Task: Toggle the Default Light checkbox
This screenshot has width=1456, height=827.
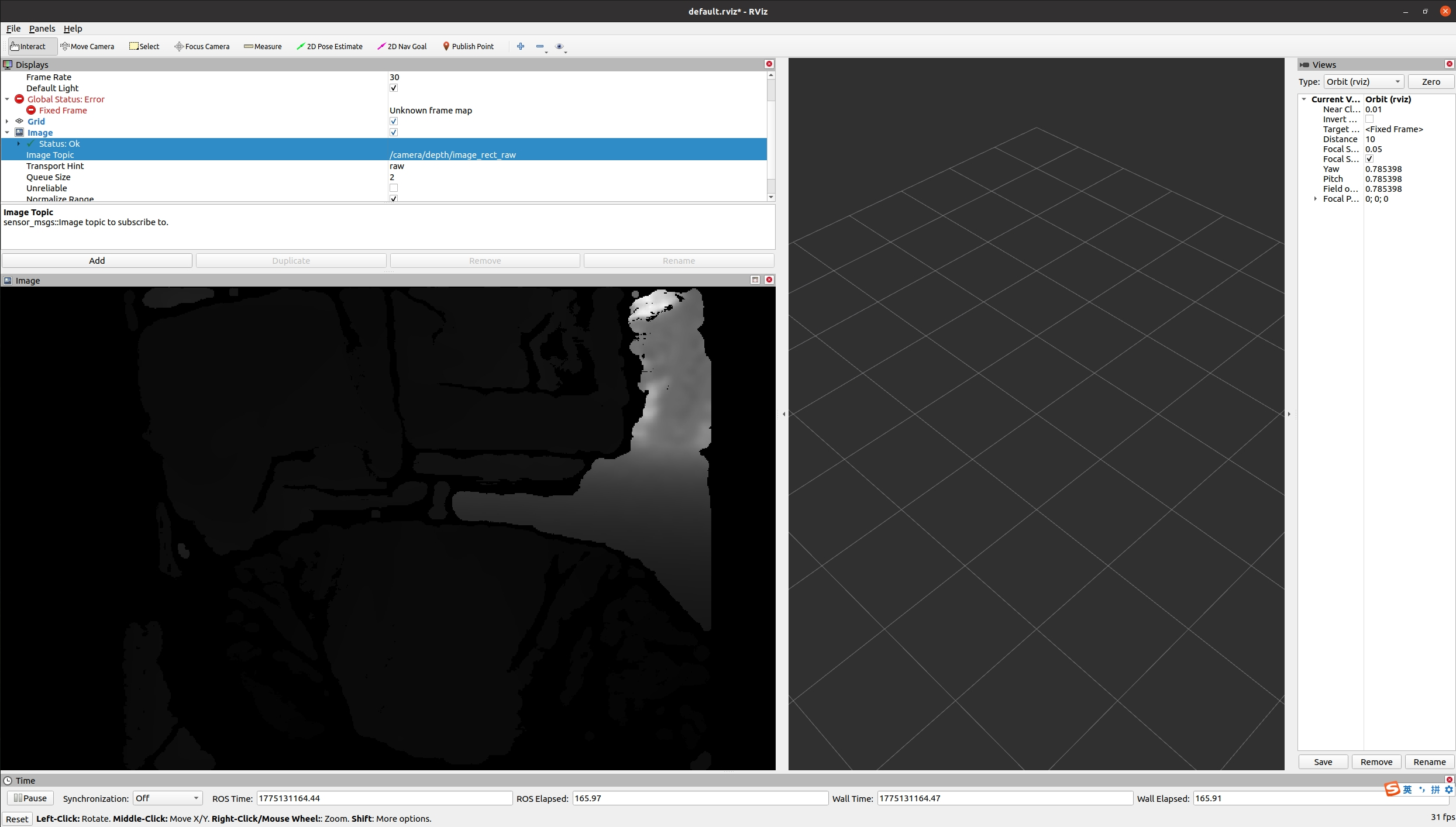Action: (394, 88)
